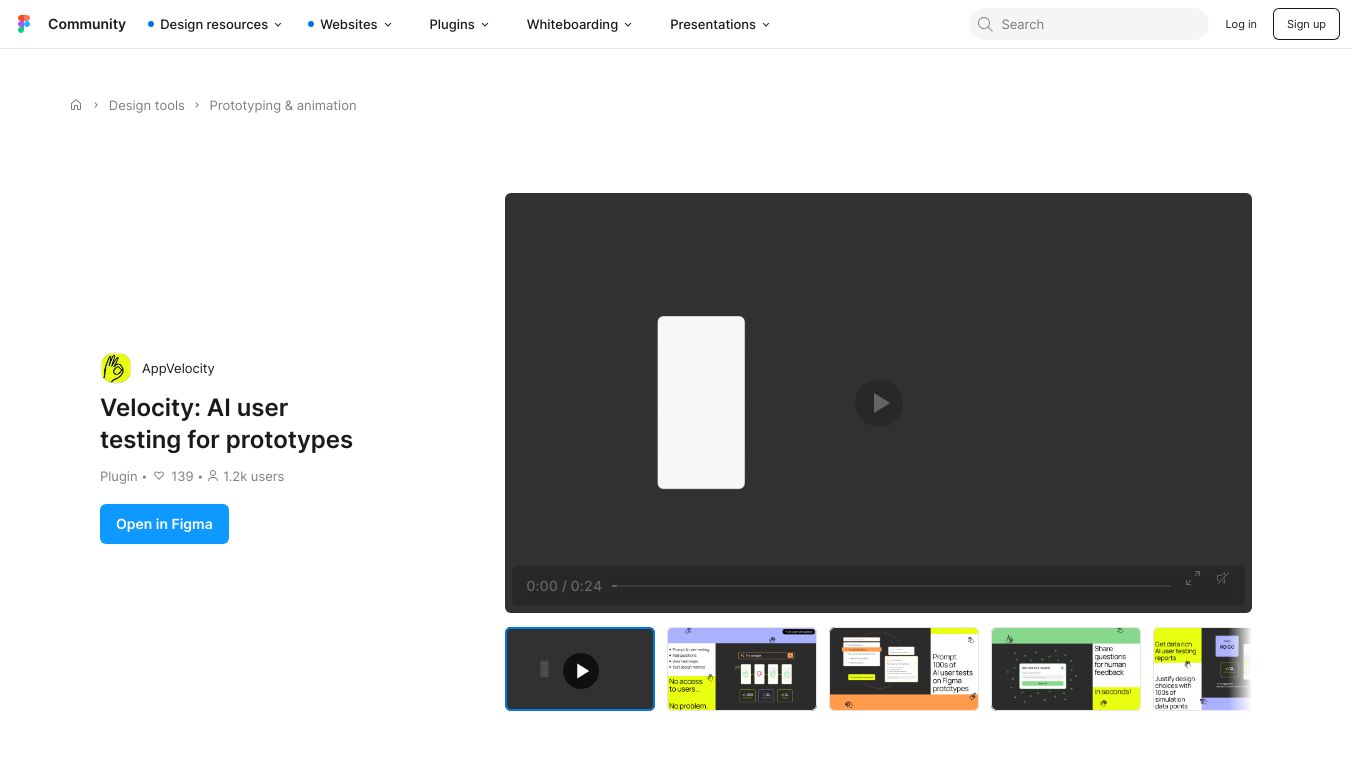Screen dimensions: 1352x760
Task: Open the AppVelocity publisher profile
Action: [x=178, y=368]
